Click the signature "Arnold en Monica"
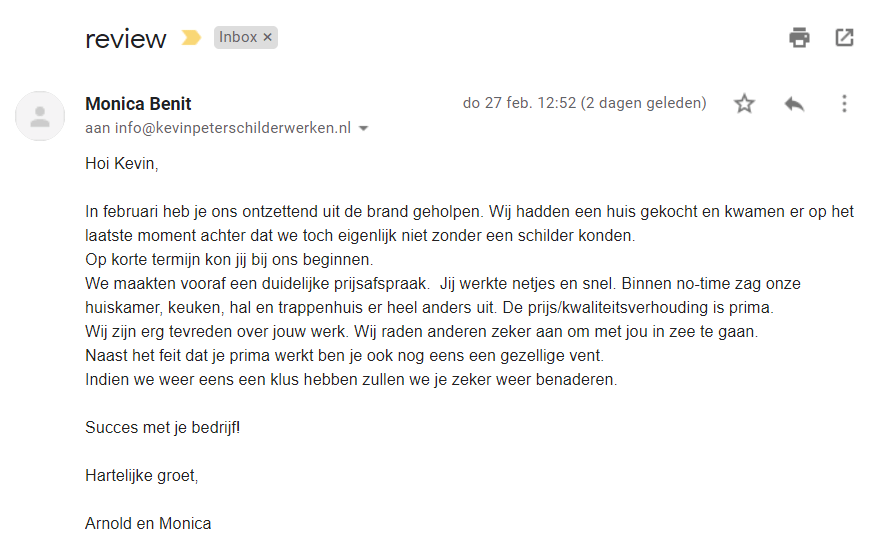 (148, 523)
